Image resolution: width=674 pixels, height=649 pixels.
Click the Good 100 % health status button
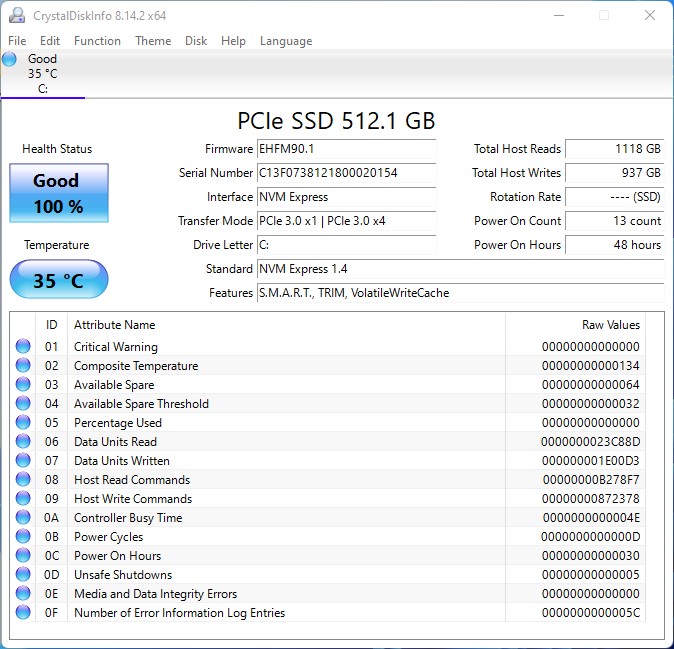pyautogui.click(x=57, y=194)
